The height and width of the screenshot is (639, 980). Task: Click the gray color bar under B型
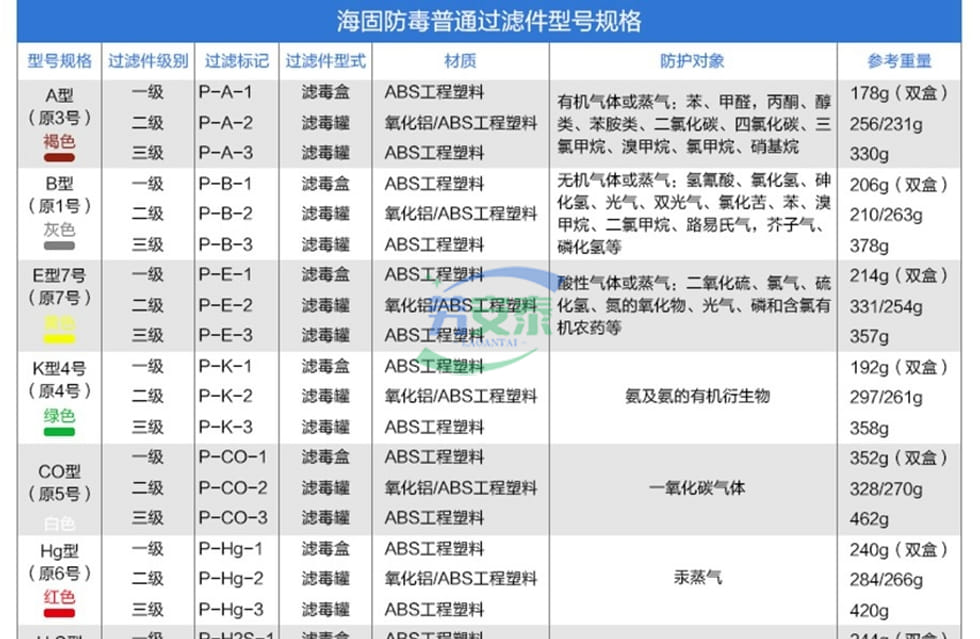[x=59, y=246]
